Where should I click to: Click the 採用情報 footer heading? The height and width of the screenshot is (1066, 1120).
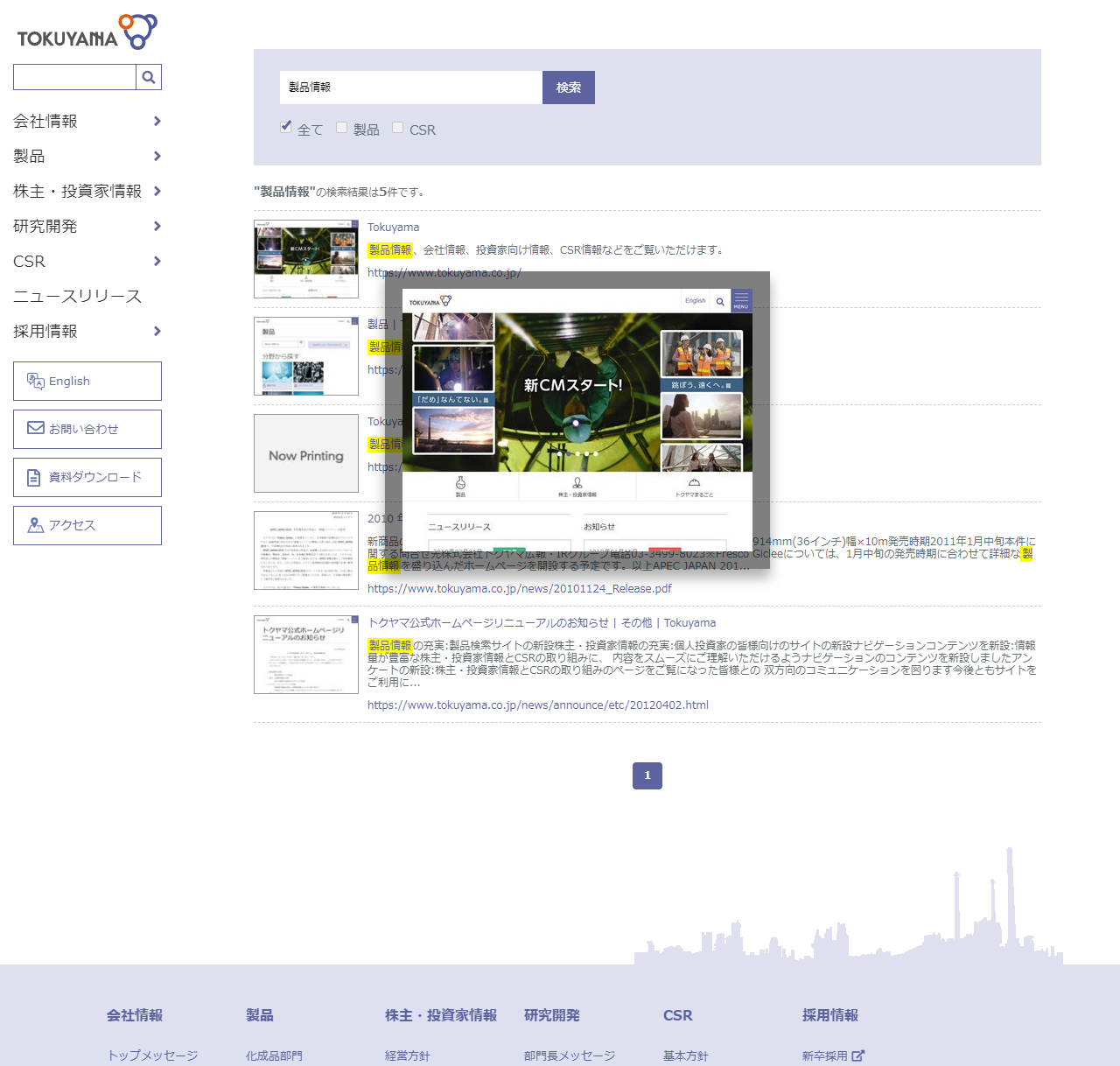click(x=830, y=1015)
